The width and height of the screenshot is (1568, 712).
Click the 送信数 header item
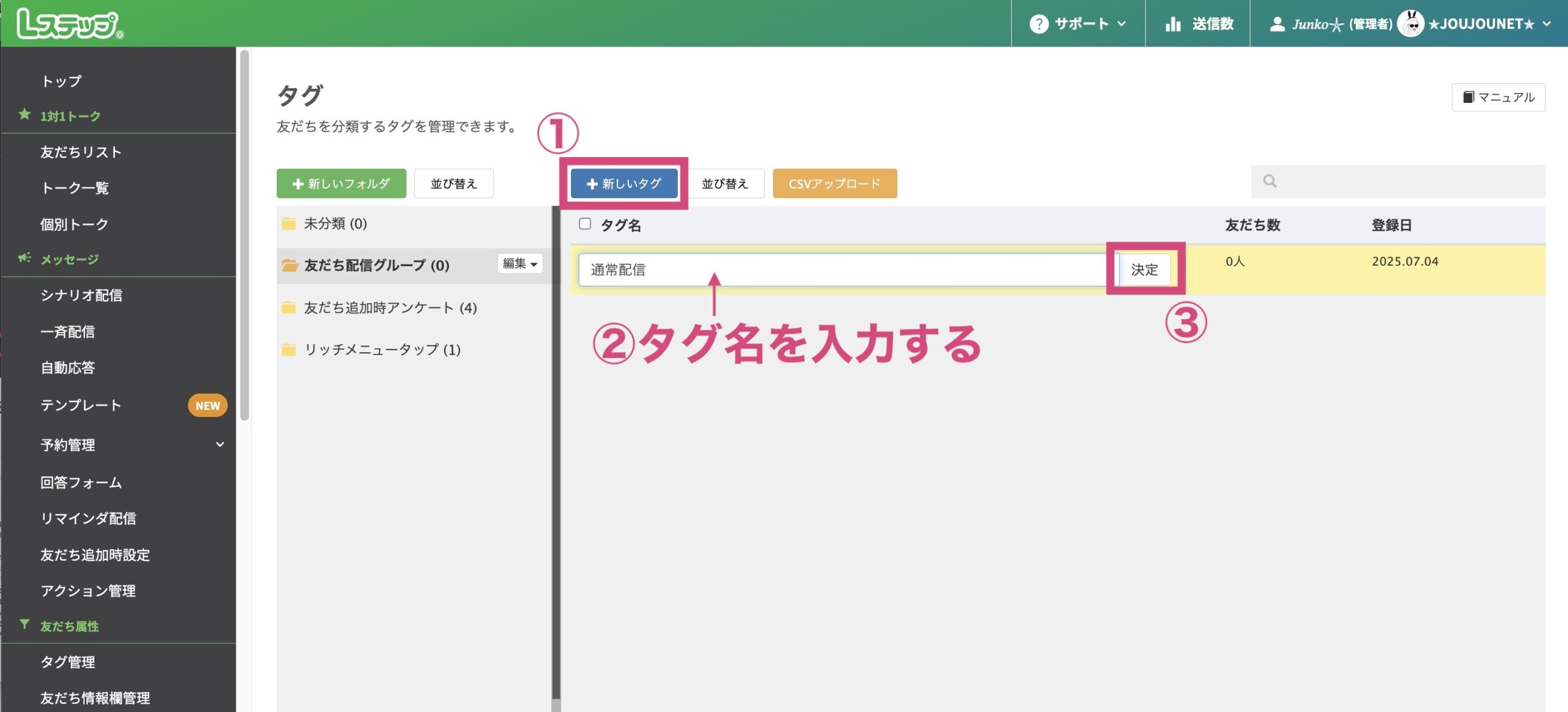1197,24
